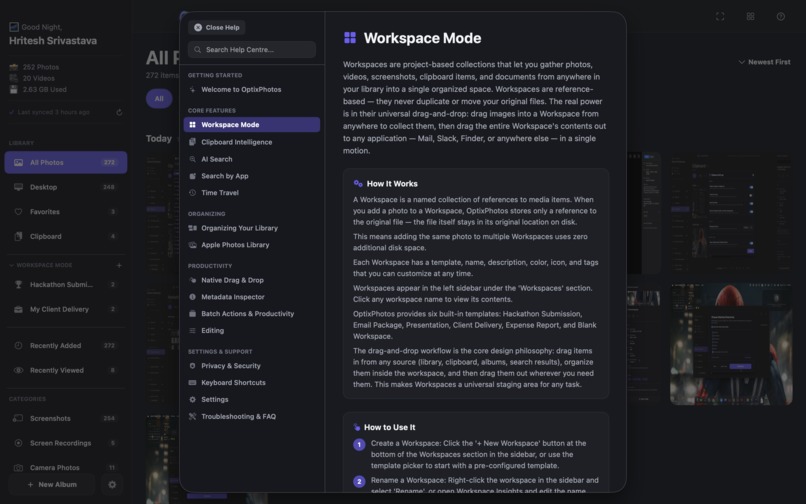The image size is (806, 504).
Task: Click the Time Travel clock icon
Action: pos(192,192)
